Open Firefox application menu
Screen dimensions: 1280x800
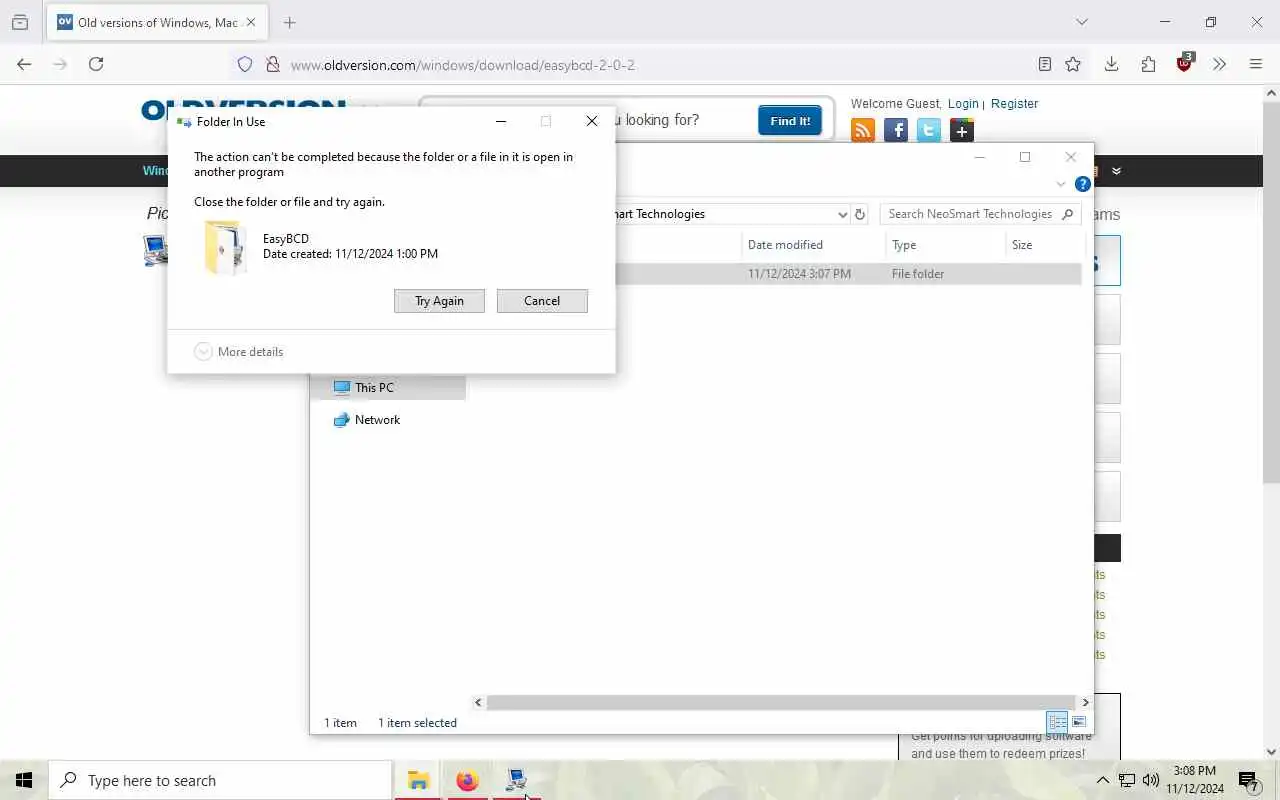[1256, 64]
